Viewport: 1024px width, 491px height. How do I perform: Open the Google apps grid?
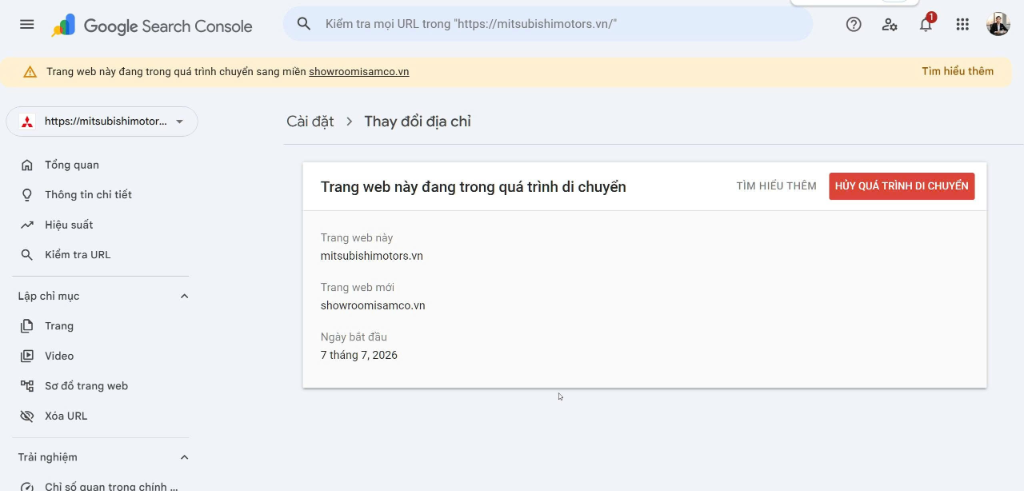pos(962,25)
